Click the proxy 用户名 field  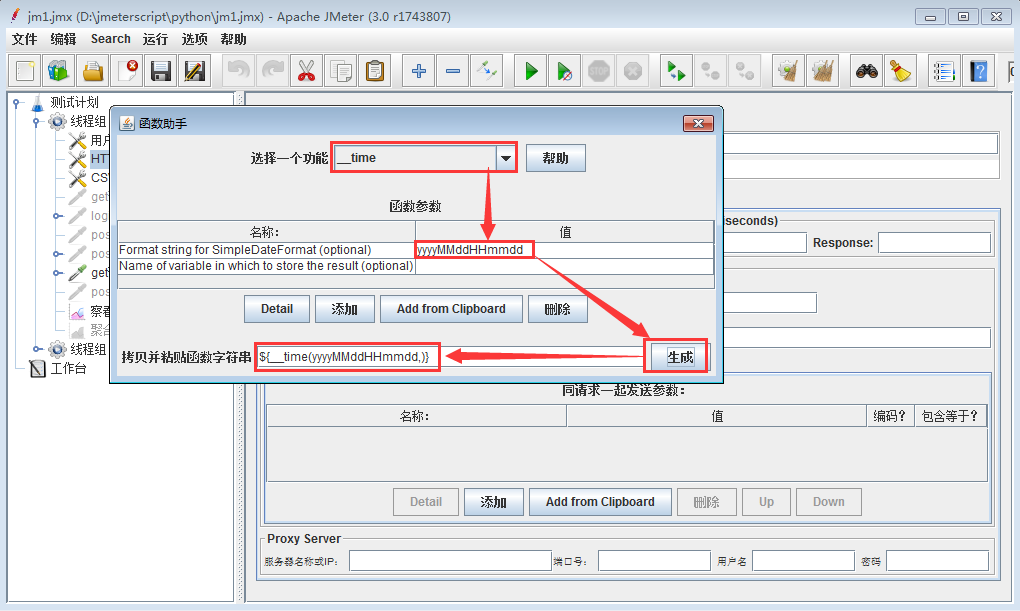(803, 561)
